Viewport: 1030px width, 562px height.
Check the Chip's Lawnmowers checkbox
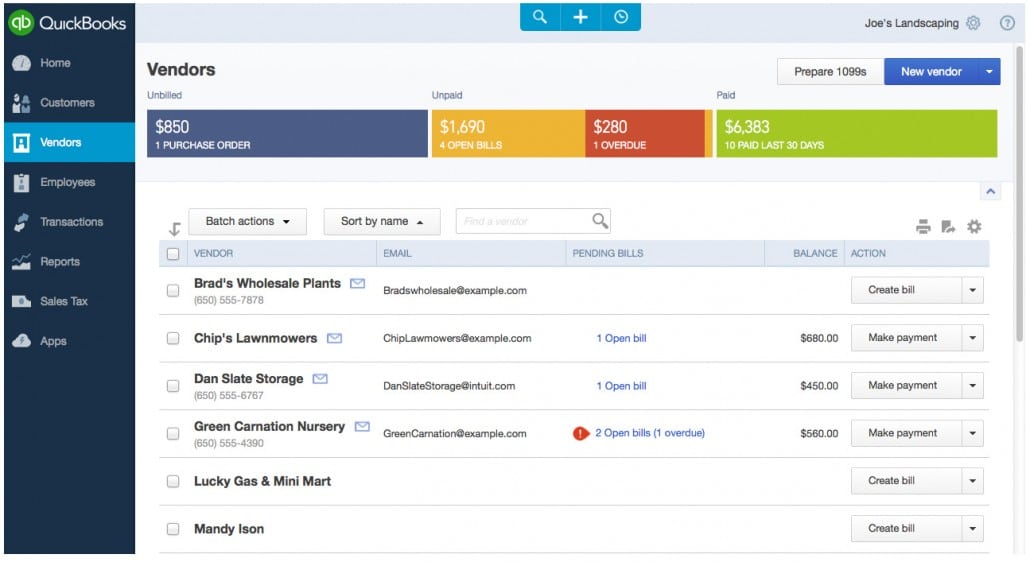click(173, 338)
